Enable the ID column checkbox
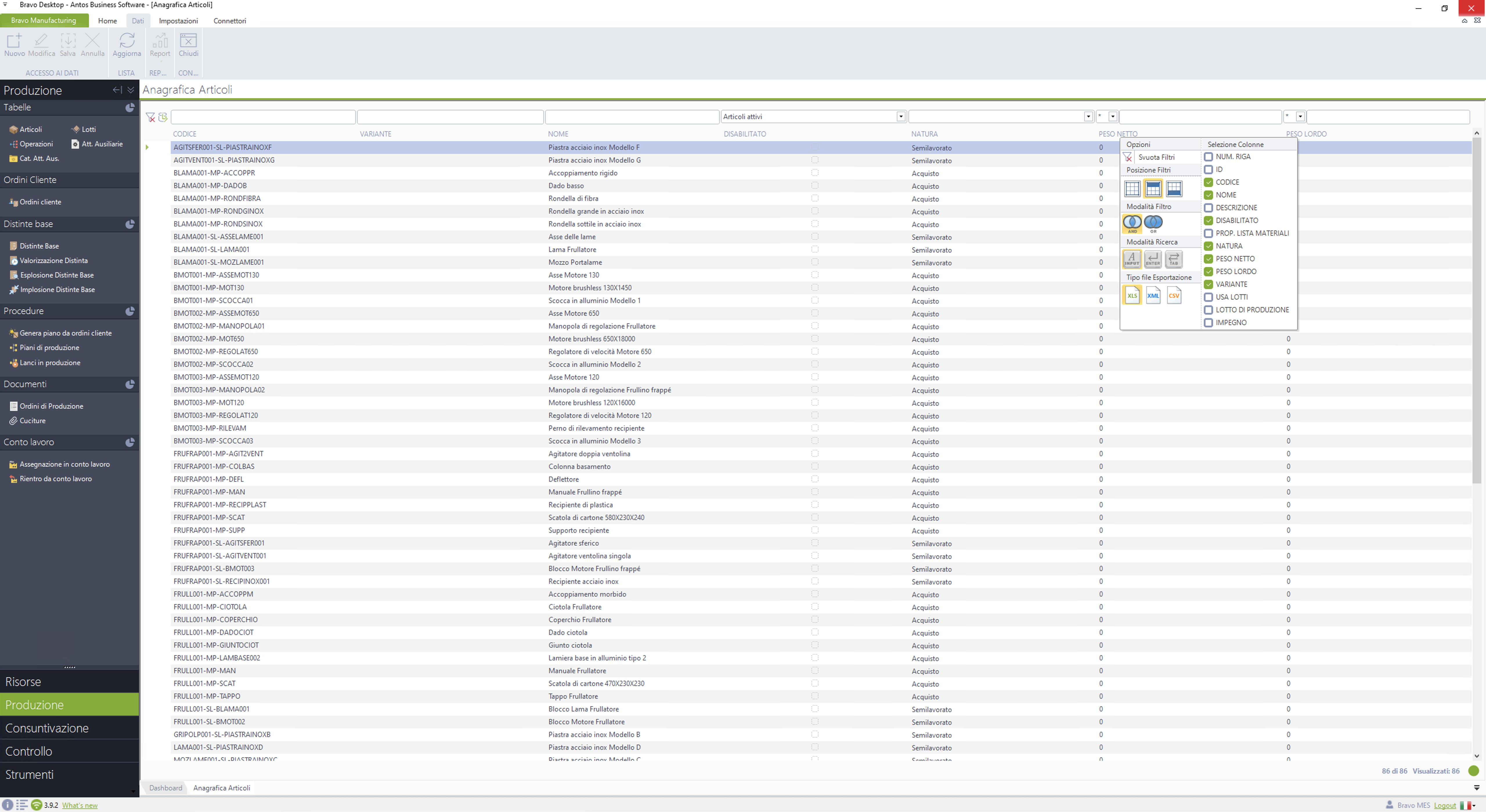 [x=1208, y=169]
